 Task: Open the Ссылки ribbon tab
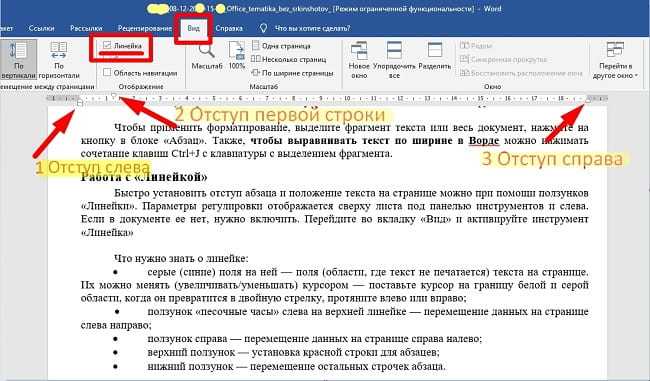coord(41,28)
